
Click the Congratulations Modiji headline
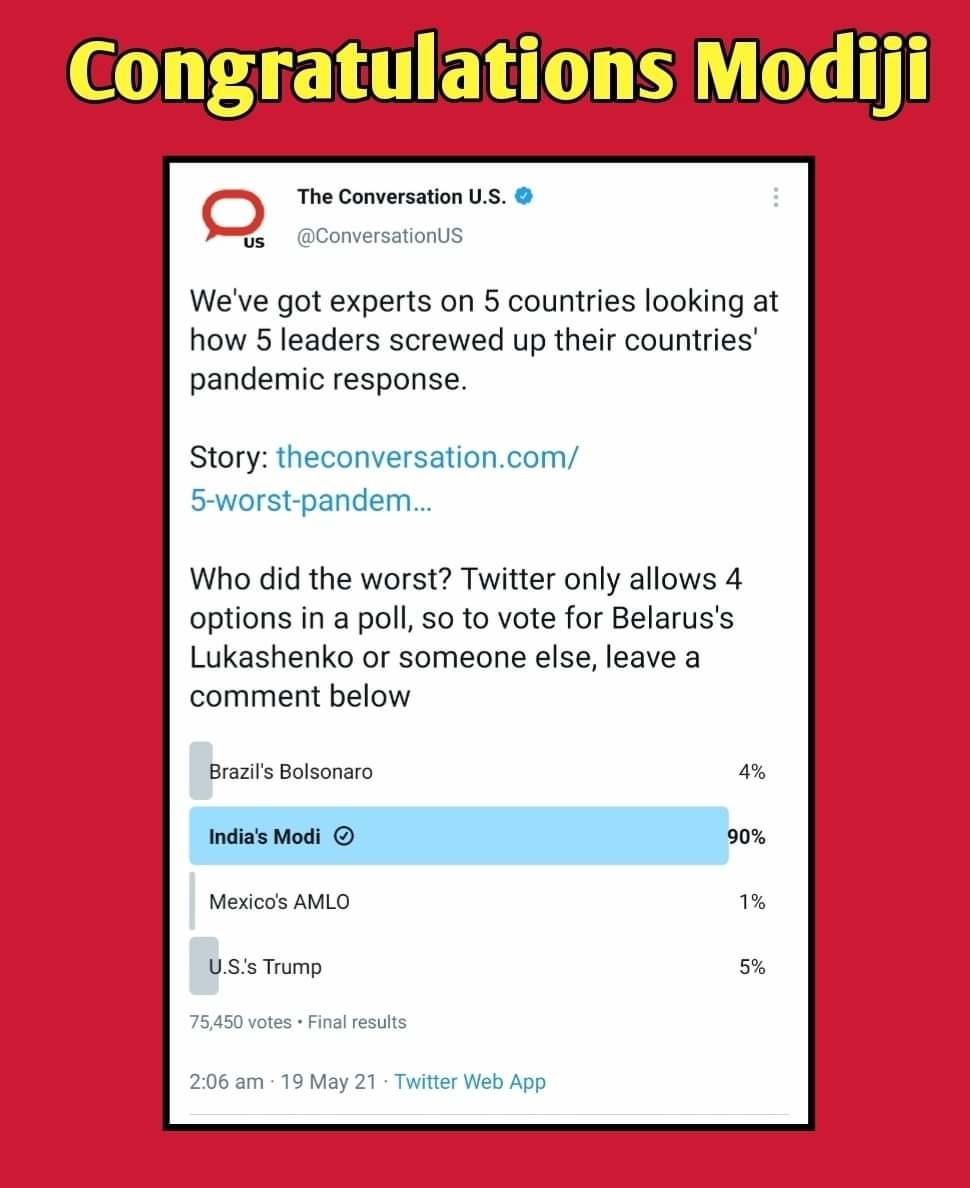tap(499, 70)
